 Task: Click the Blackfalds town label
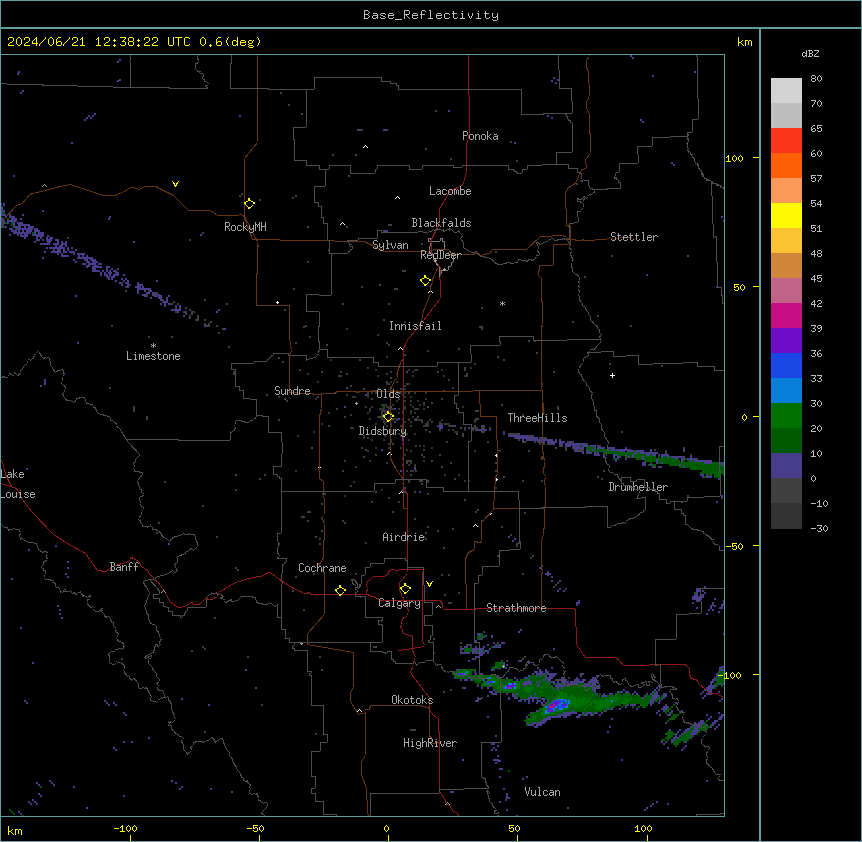click(x=441, y=223)
